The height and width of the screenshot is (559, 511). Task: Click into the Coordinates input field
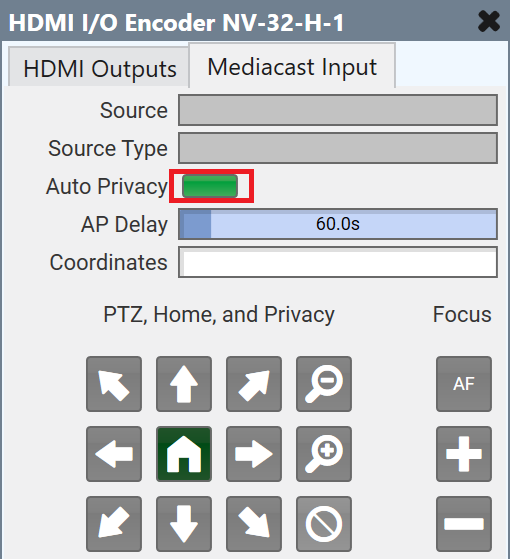(x=338, y=262)
